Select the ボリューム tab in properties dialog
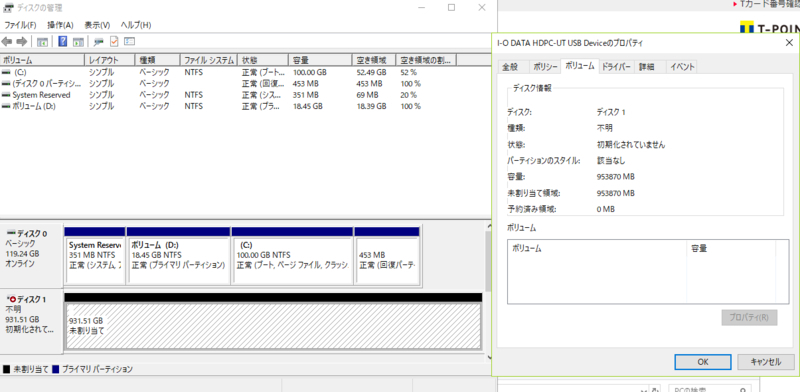800x392 pixels. point(580,66)
